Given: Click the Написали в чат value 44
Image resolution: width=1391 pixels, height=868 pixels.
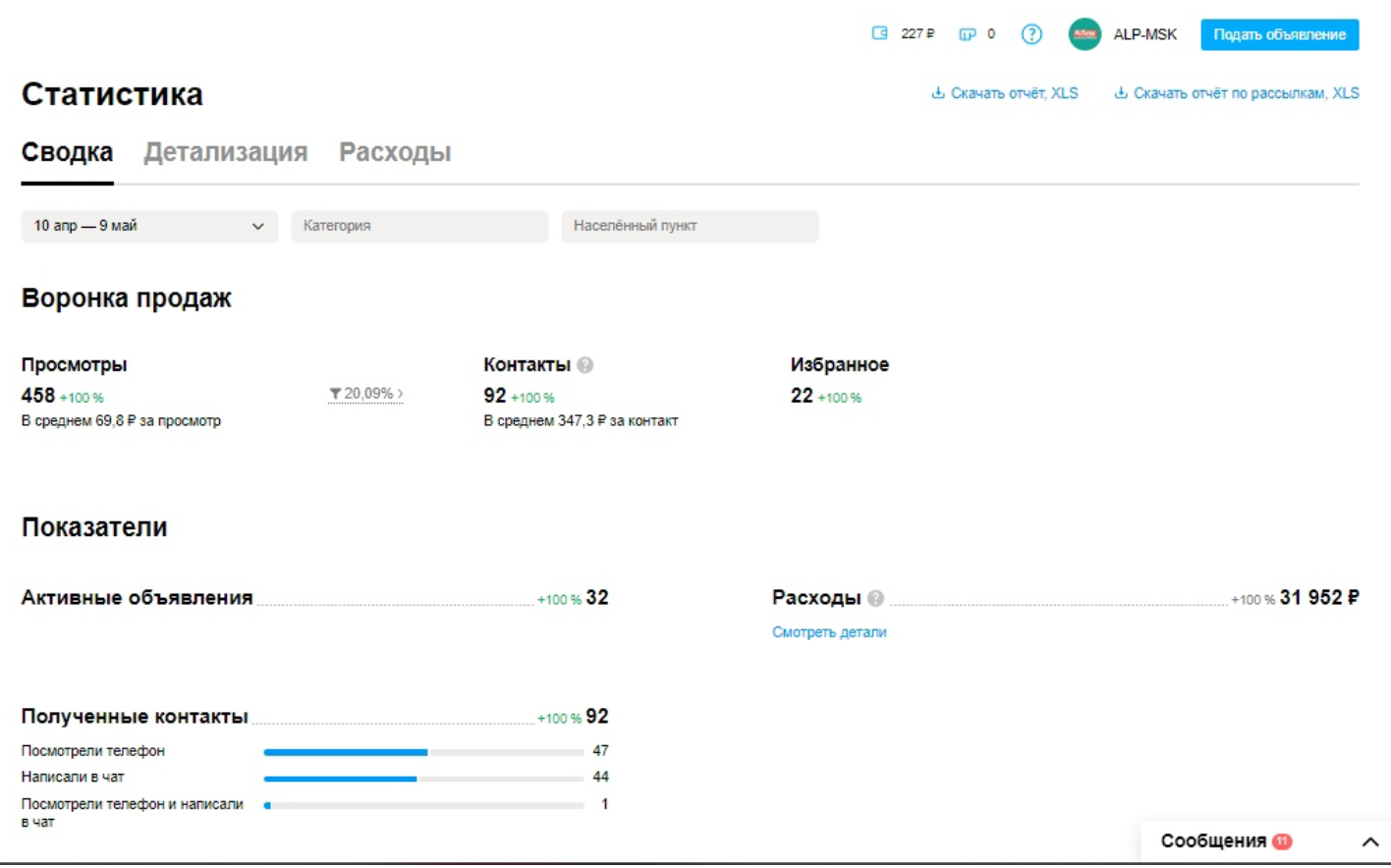Looking at the screenshot, I should point(600,778).
